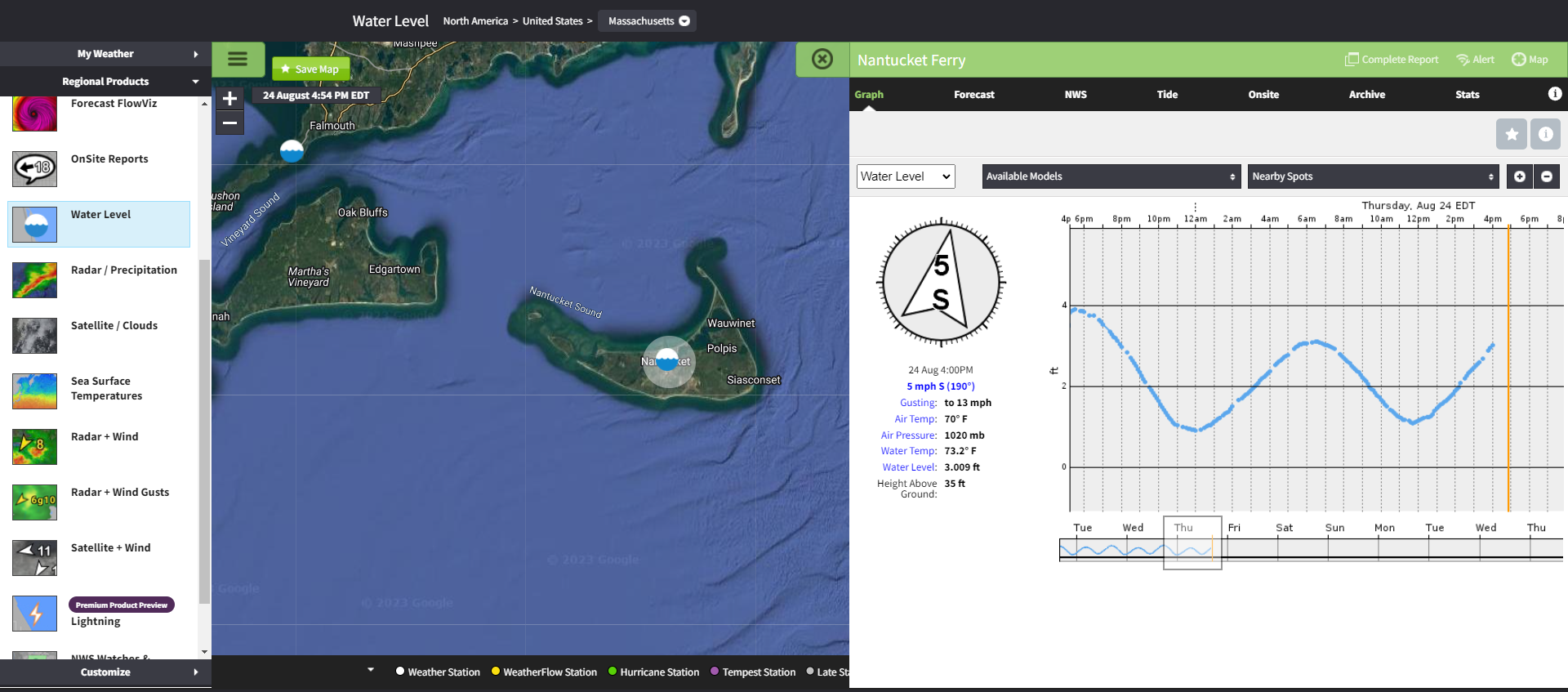This screenshot has height=692, width=1568.
Task: Click Hurricane Station legend entry
Action: pos(653,672)
